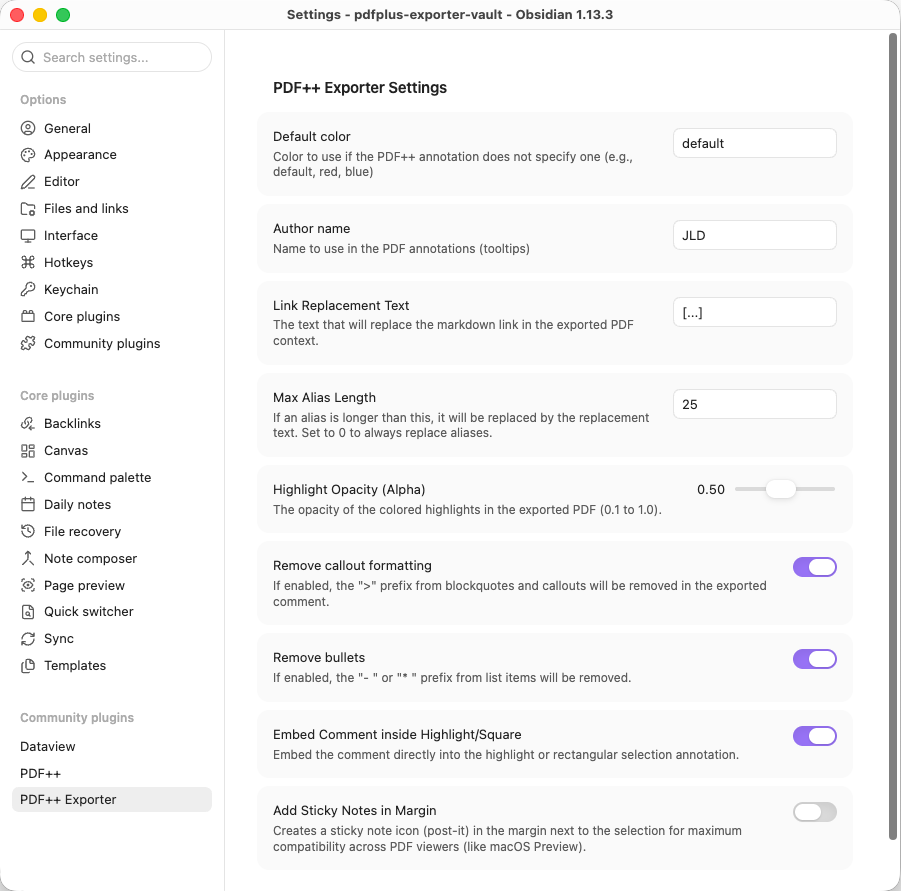Click the Sync arrows icon
Viewport: 901px width, 891px height.
coord(28,639)
